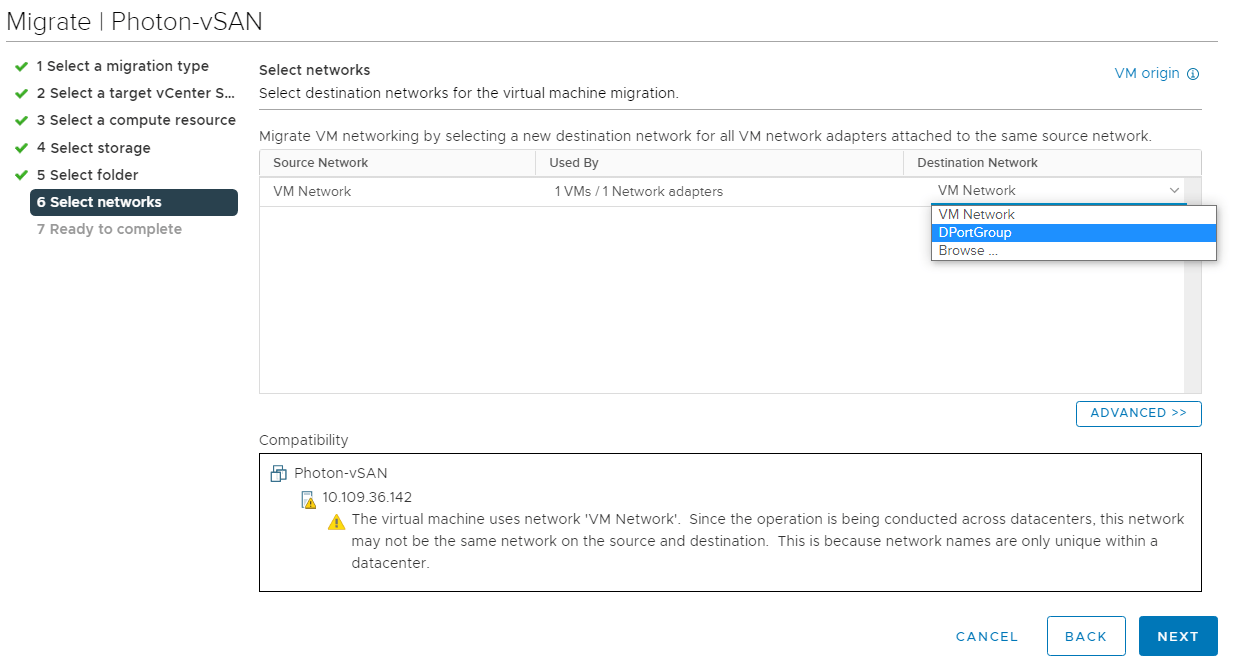Select VM Network option in dropdown list
The image size is (1239, 666).
click(977, 215)
